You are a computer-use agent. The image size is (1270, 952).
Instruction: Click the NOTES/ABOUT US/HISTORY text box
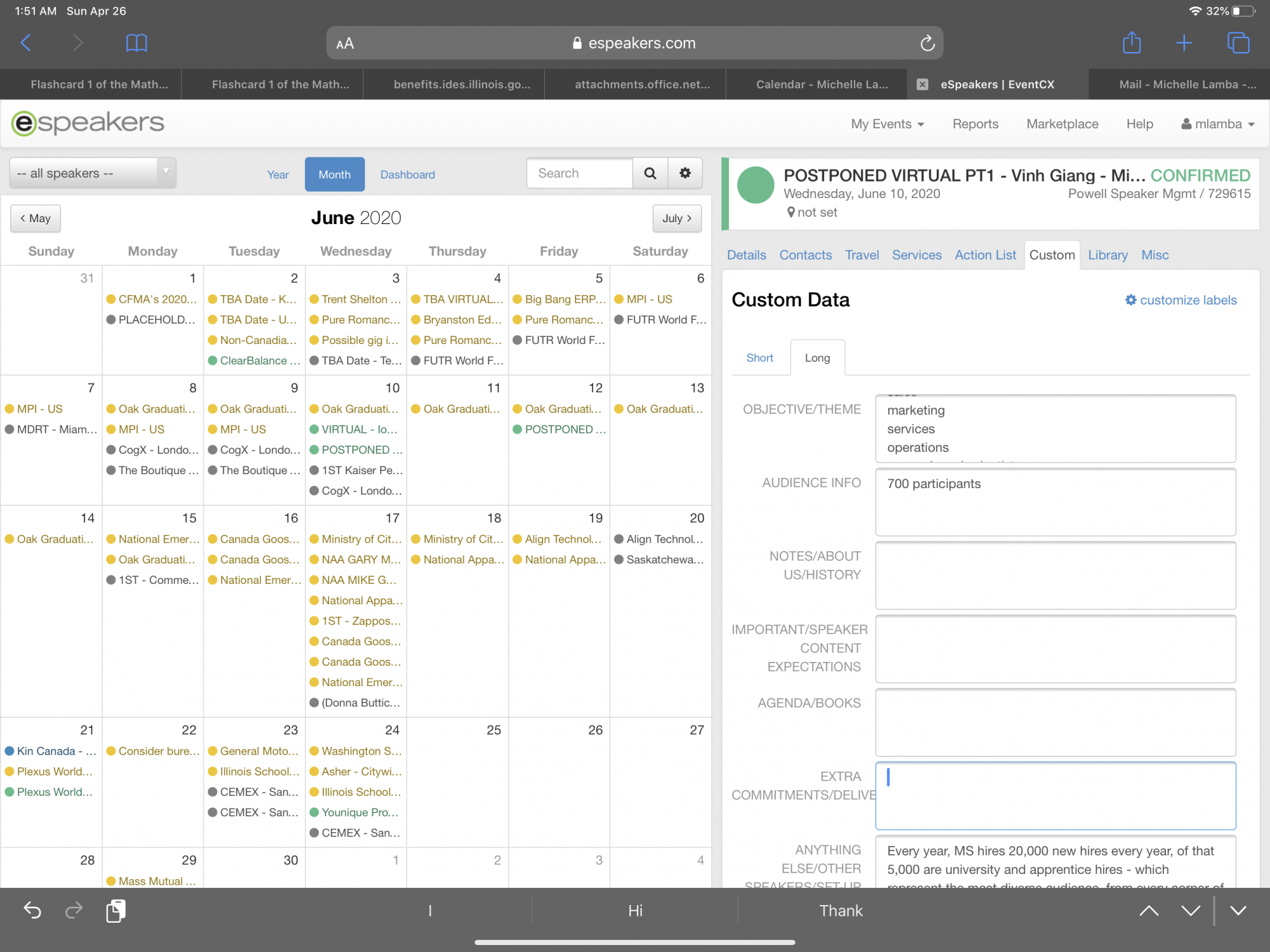pyautogui.click(x=1055, y=576)
